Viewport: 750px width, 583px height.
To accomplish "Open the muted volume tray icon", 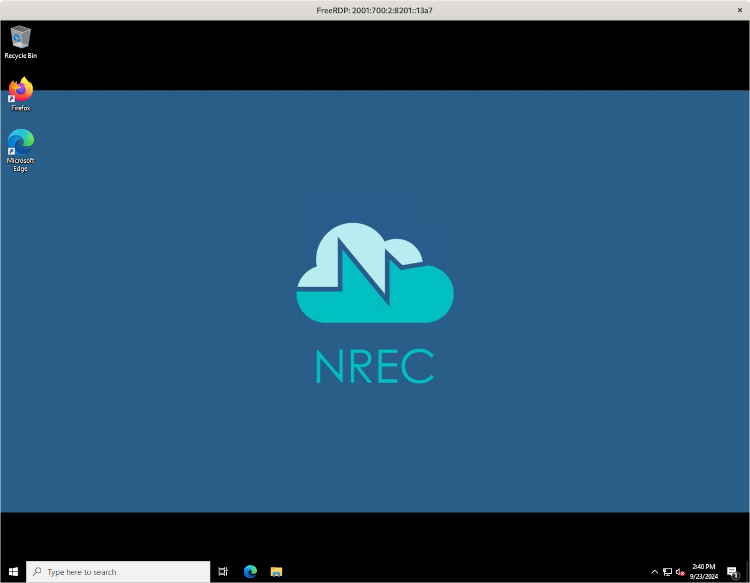I will tap(680, 572).
